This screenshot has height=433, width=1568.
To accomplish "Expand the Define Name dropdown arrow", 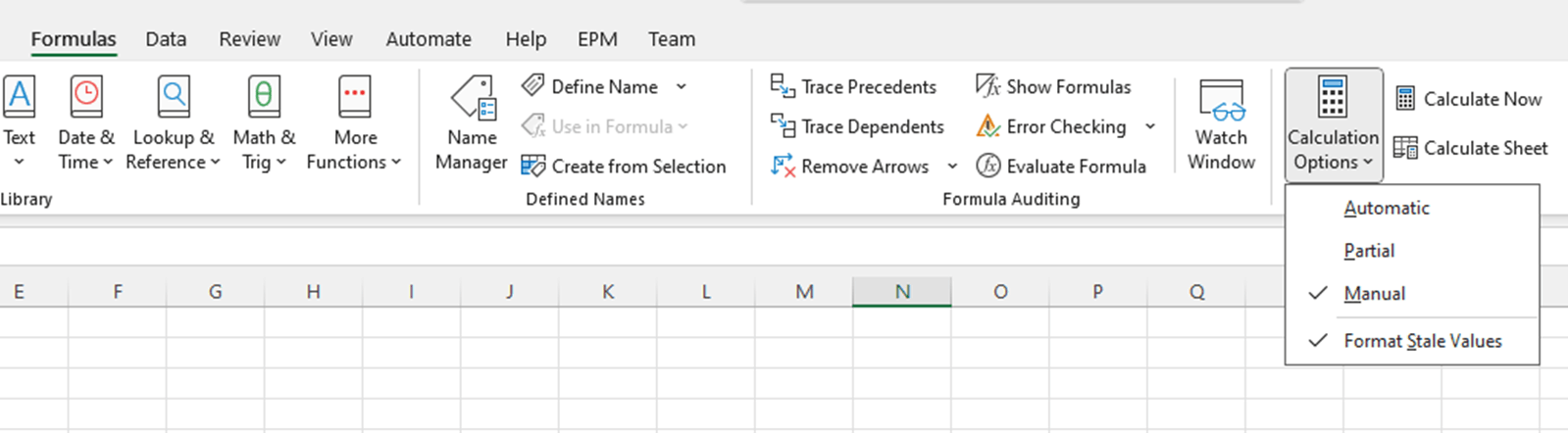I will (x=682, y=86).
